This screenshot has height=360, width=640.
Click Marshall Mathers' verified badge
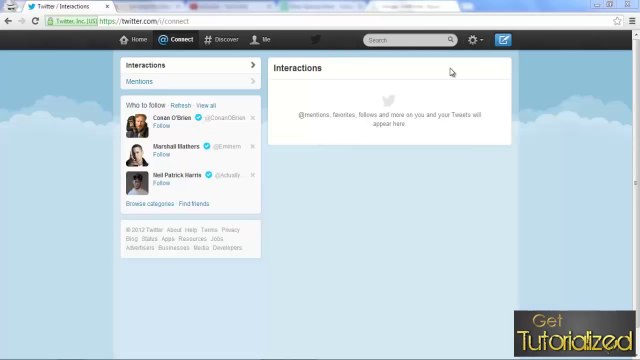[207, 146]
